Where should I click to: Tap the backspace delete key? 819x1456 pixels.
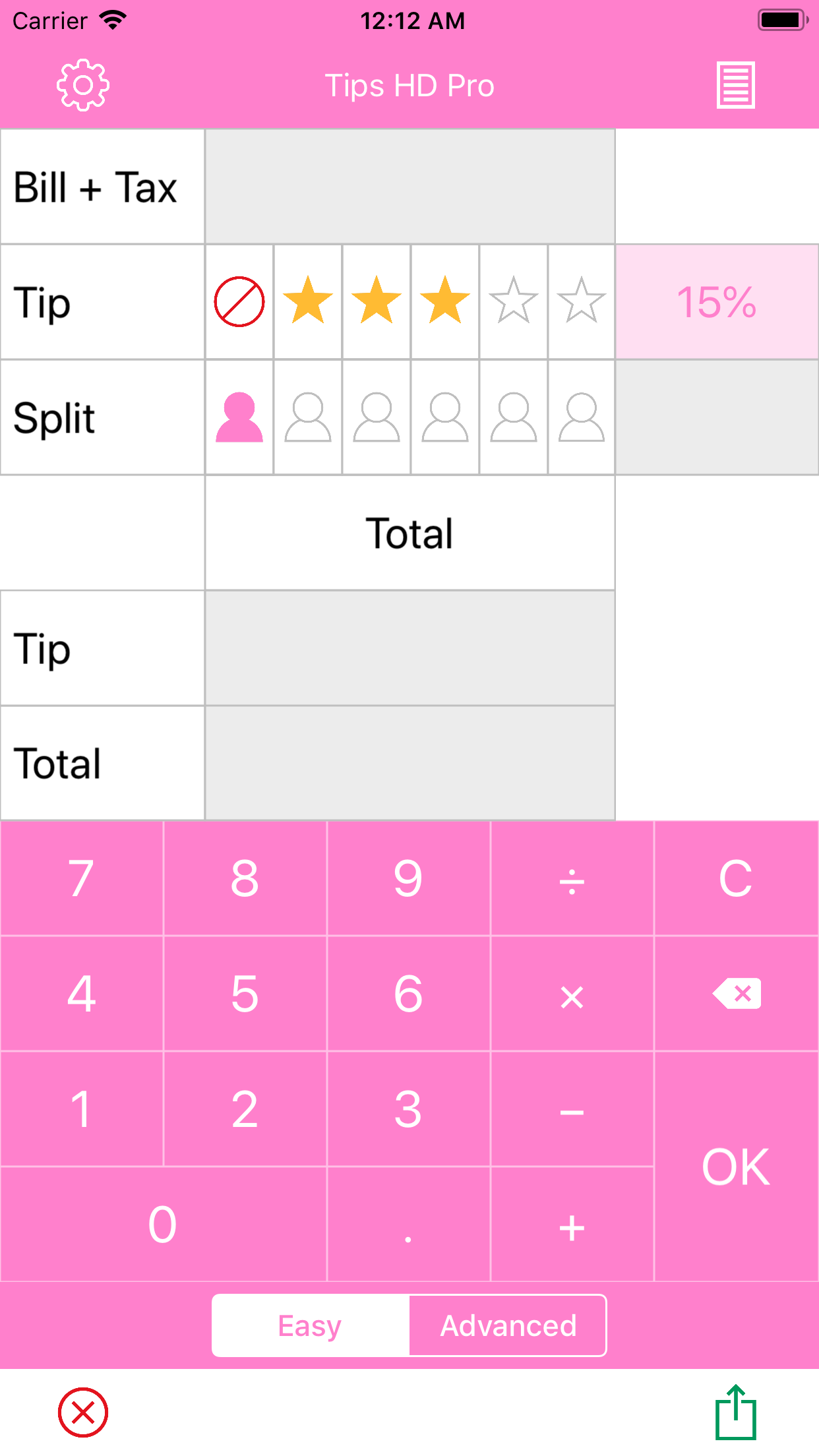(737, 994)
